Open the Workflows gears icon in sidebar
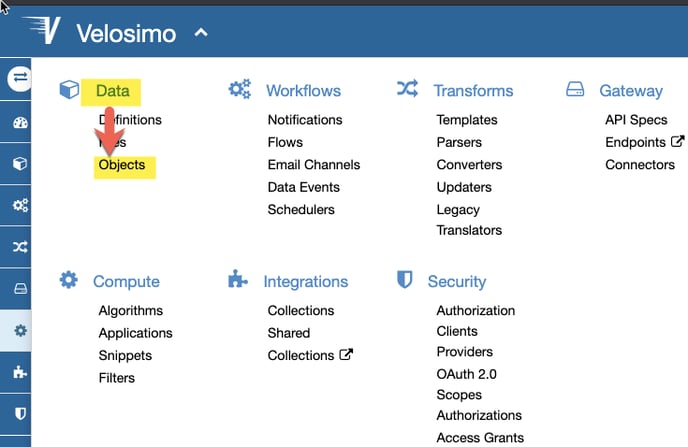This screenshot has width=688, height=447. pos(19,205)
